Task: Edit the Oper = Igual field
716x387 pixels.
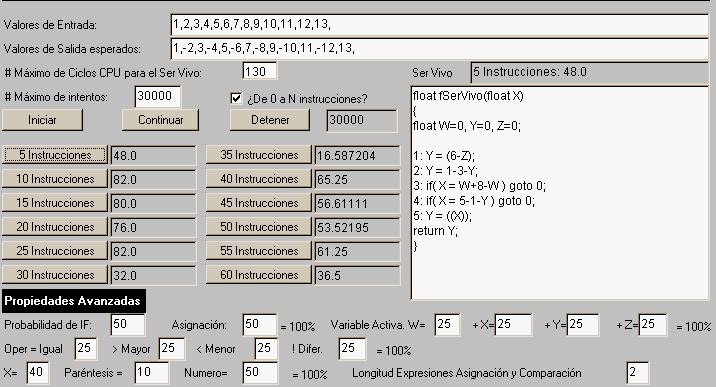Action: pos(86,349)
